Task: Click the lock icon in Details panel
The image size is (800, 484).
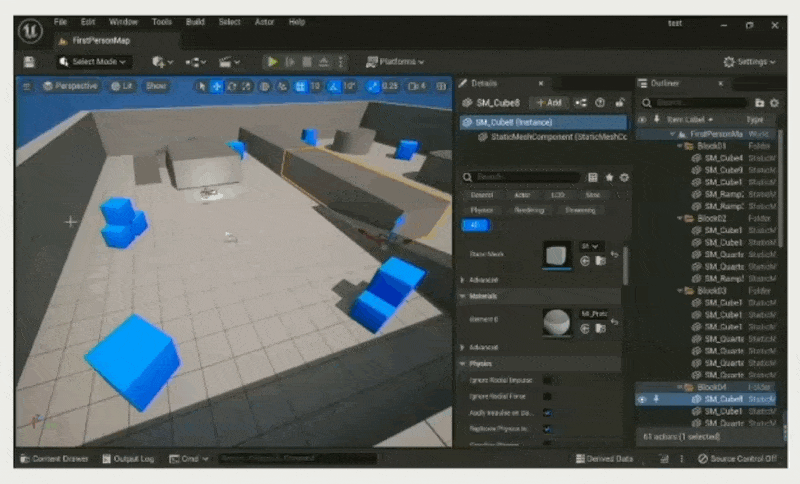Action: click(x=620, y=103)
